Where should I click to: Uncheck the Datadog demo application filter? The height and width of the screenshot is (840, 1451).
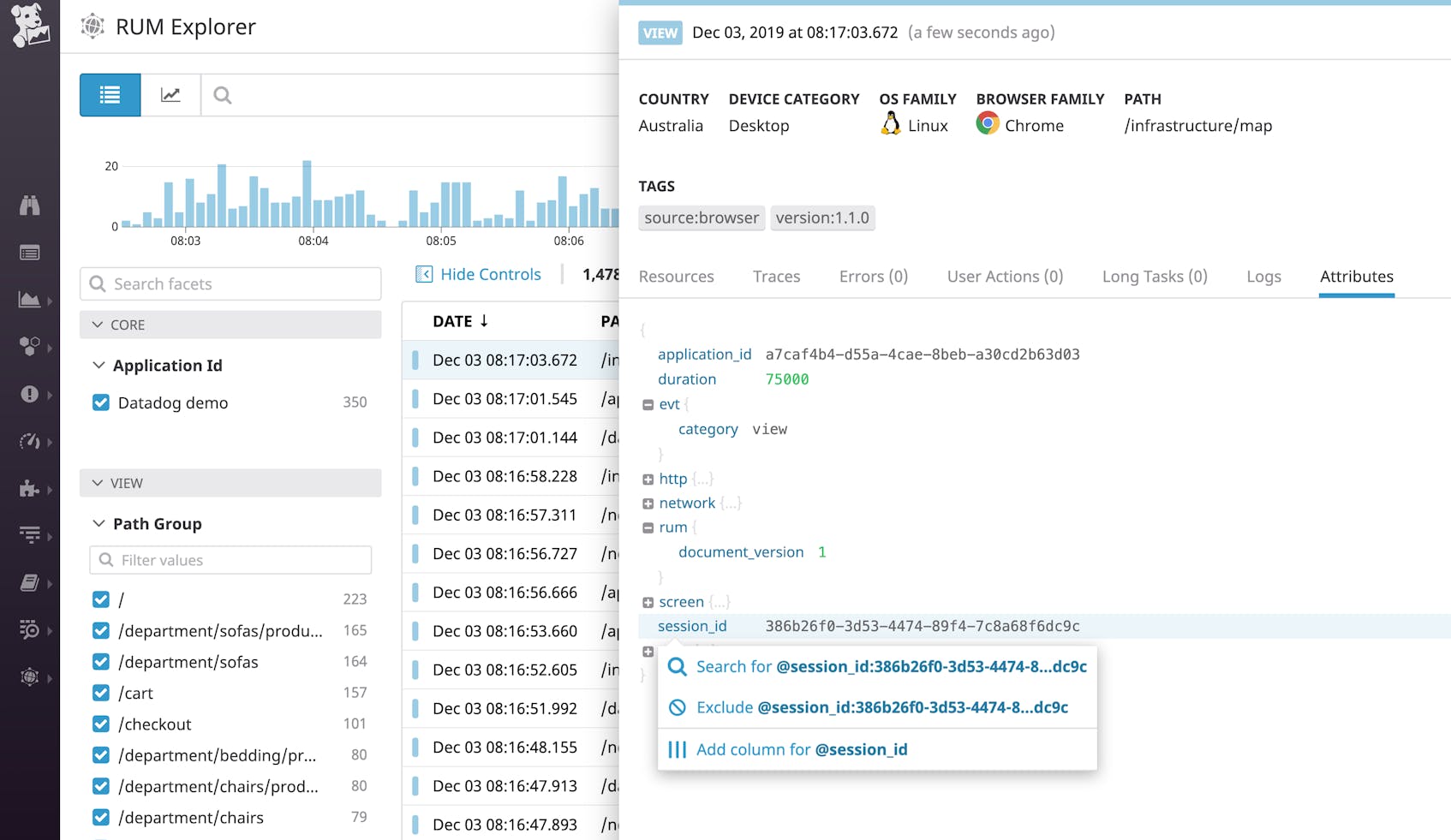coord(101,402)
